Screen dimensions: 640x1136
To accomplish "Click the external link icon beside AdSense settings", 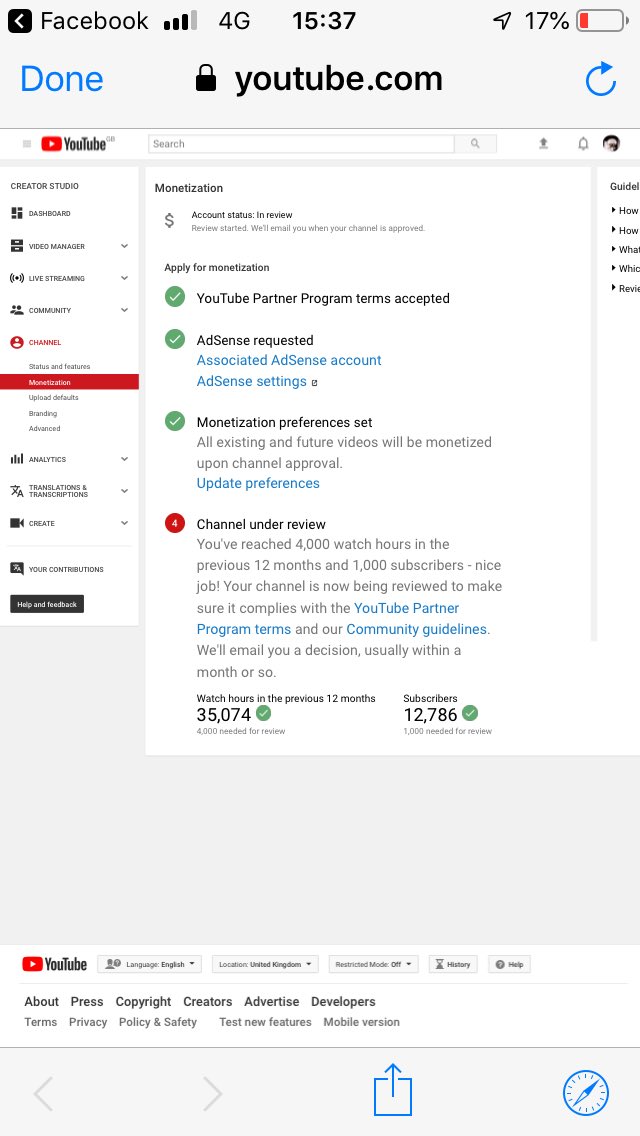I will [315, 383].
